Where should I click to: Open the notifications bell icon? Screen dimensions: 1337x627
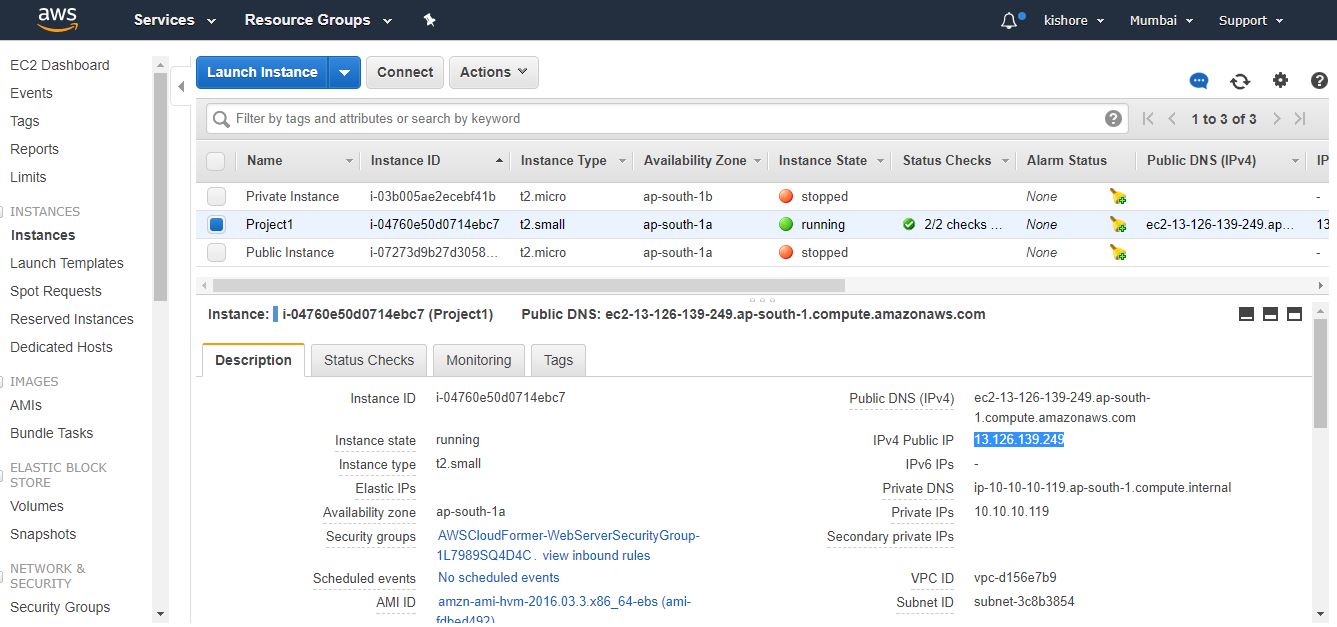[1009, 21]
